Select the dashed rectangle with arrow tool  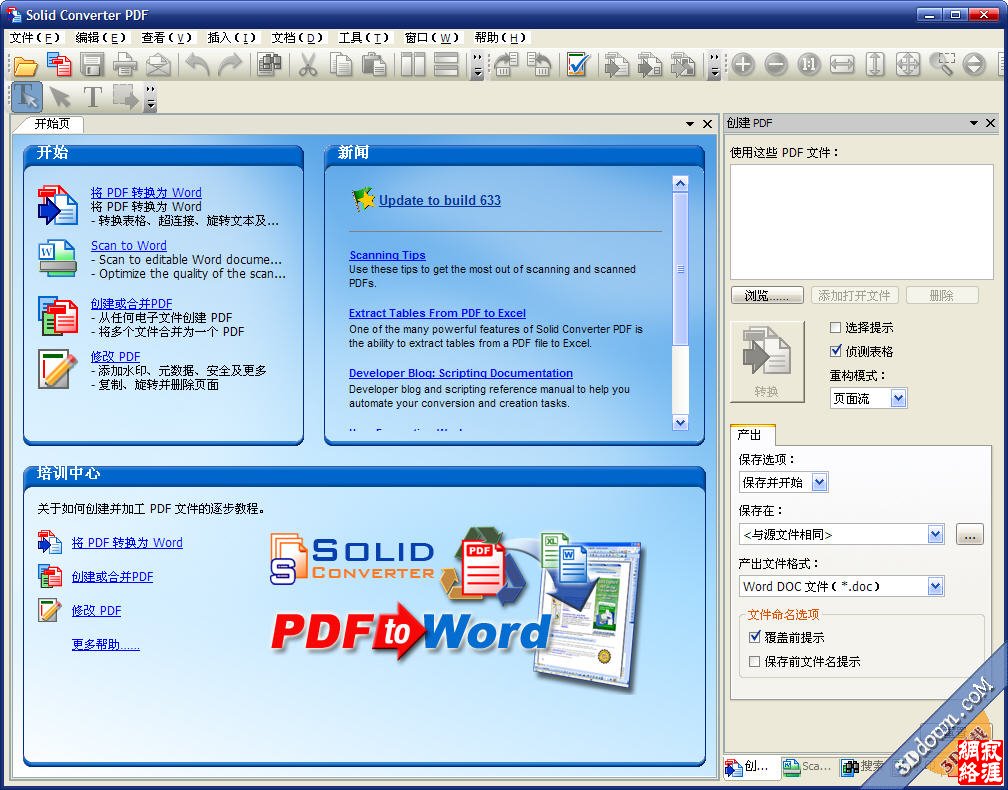[x=125, y=97]
